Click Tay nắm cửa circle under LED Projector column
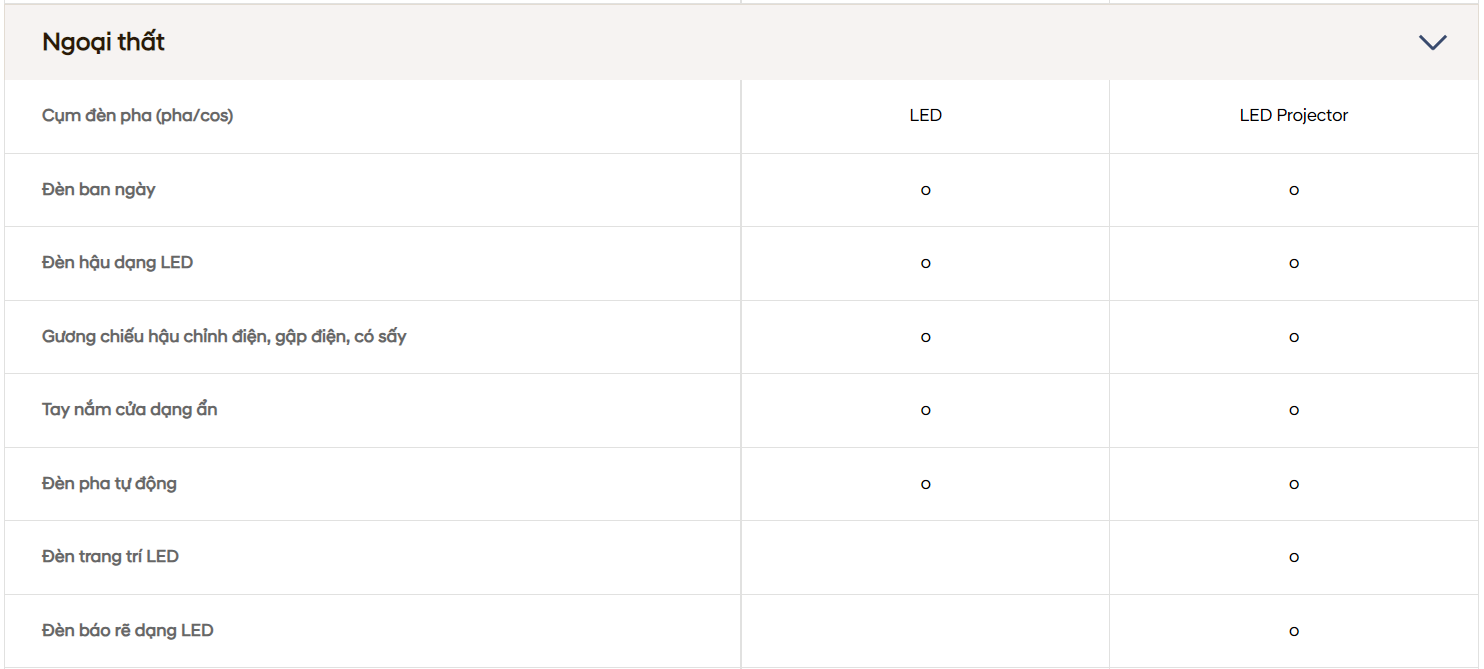This screenshot has height=669, width=1484. coord(1293,410)
